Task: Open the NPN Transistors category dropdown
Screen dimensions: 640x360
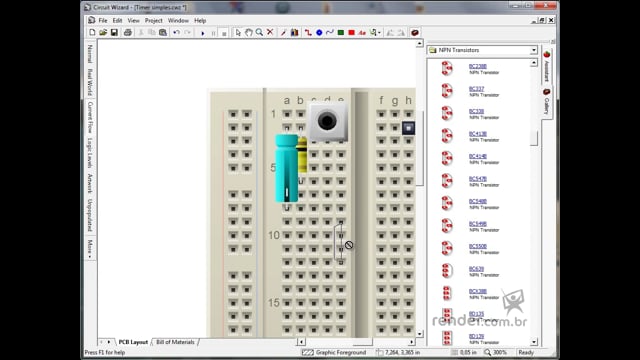Action: click(533, 50)
